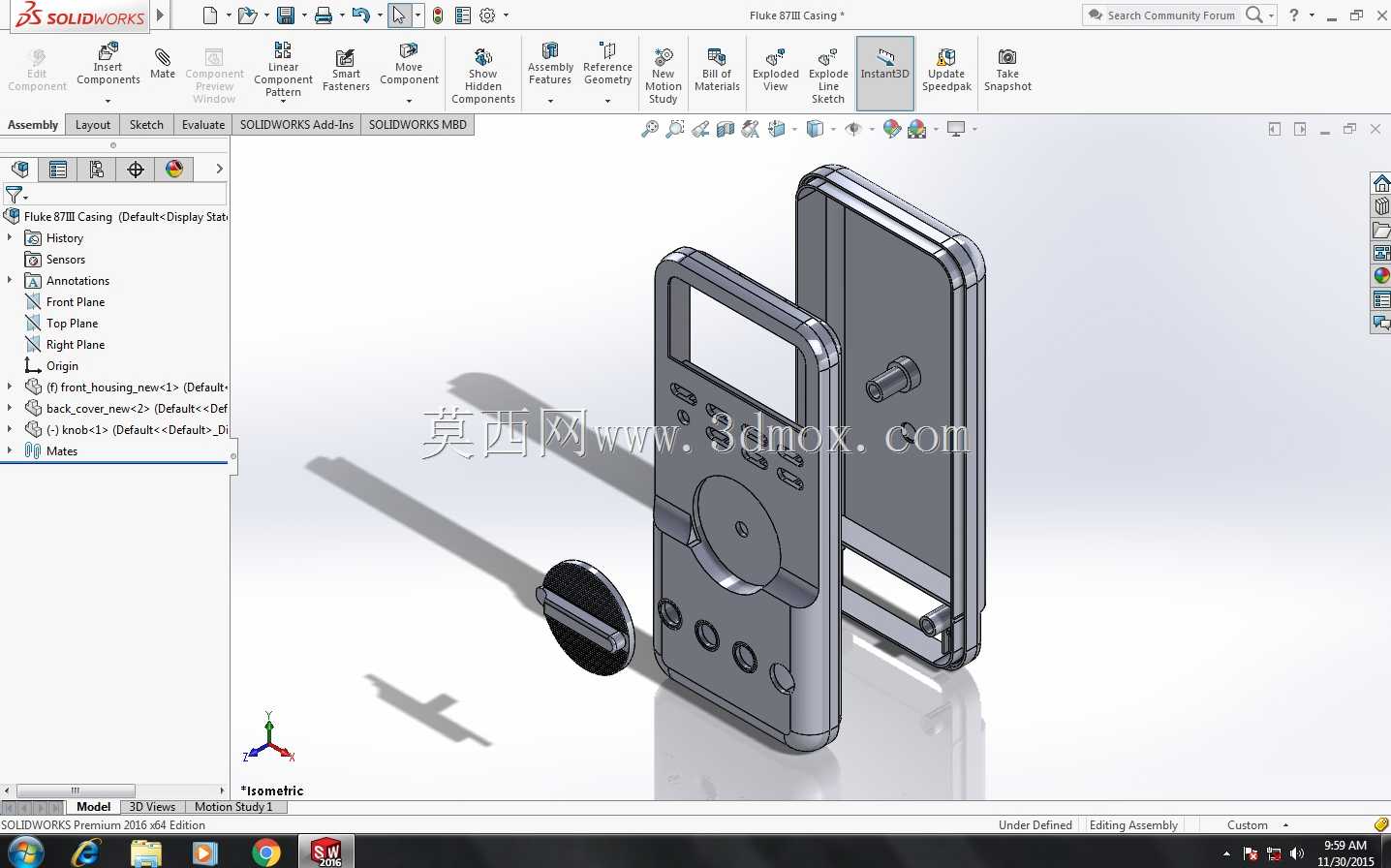The width and height of the screenshot is (1391, 868).
Task: Create a New Motion Study
Action: (664, 76)
